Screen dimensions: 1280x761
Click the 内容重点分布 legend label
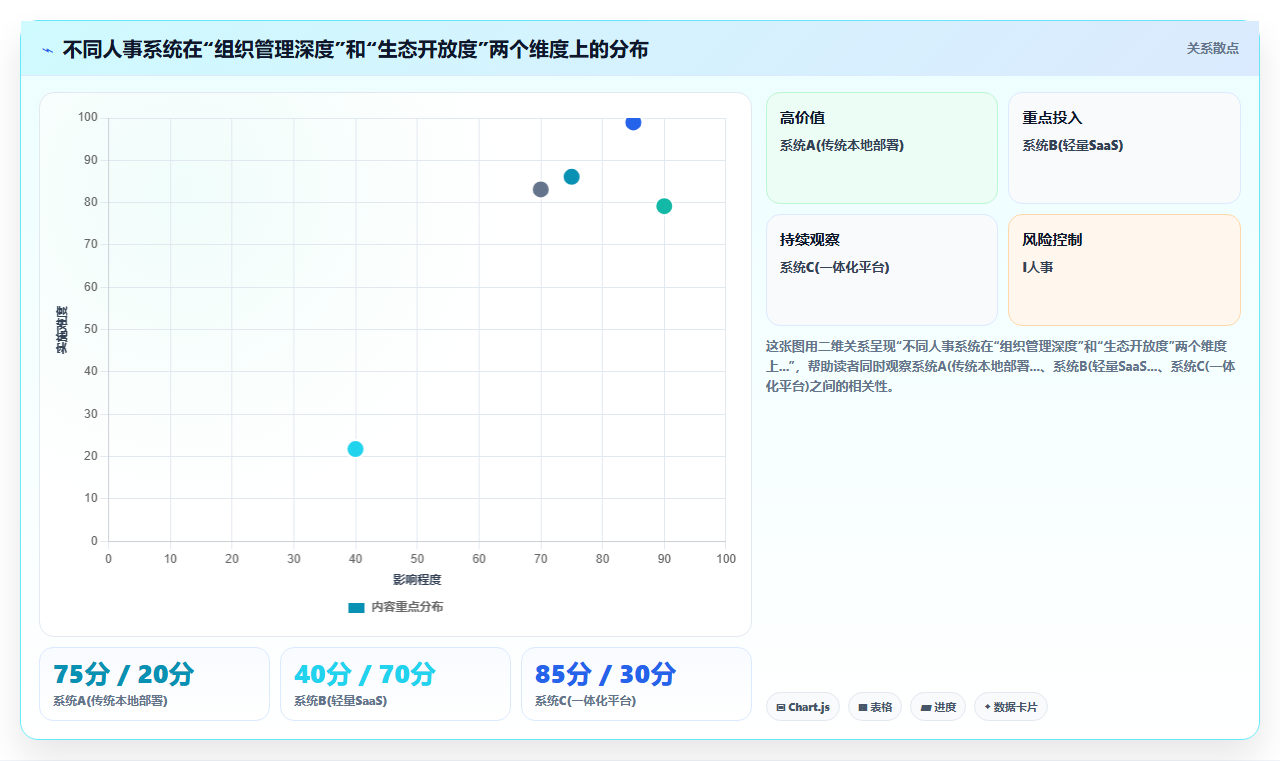[x=407, y=607]
